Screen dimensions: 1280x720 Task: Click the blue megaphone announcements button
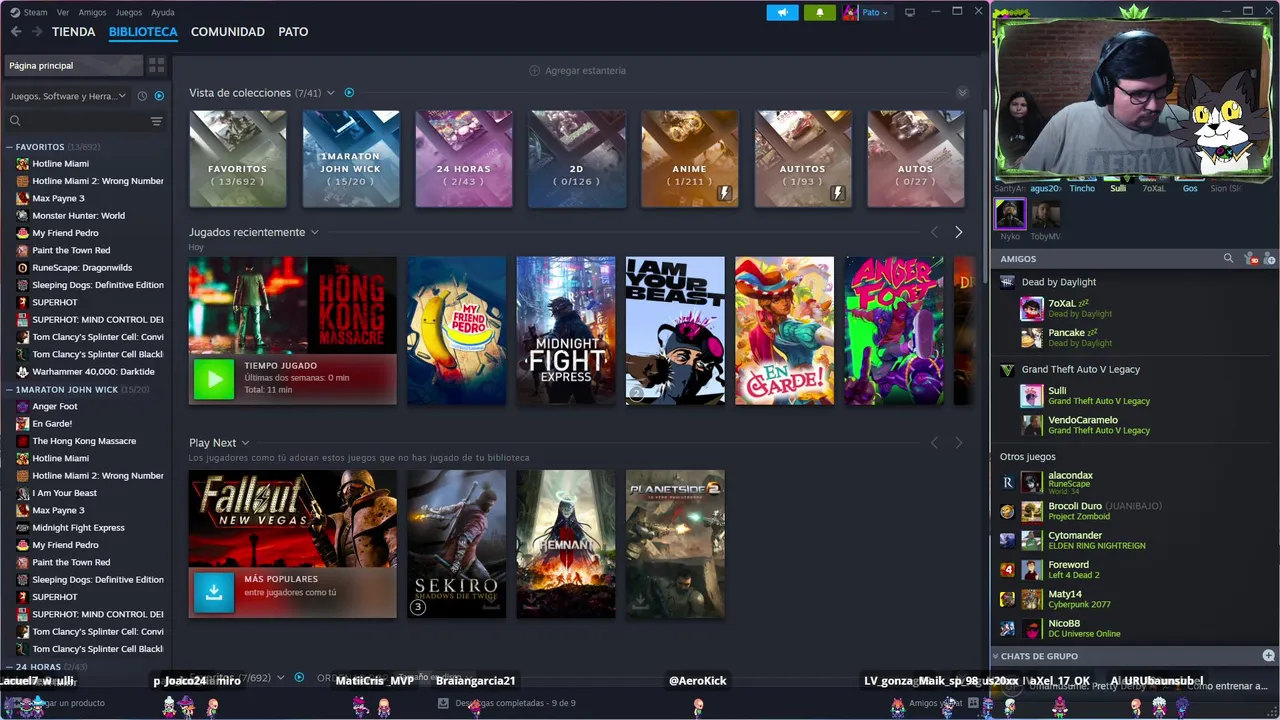(782, 12)
